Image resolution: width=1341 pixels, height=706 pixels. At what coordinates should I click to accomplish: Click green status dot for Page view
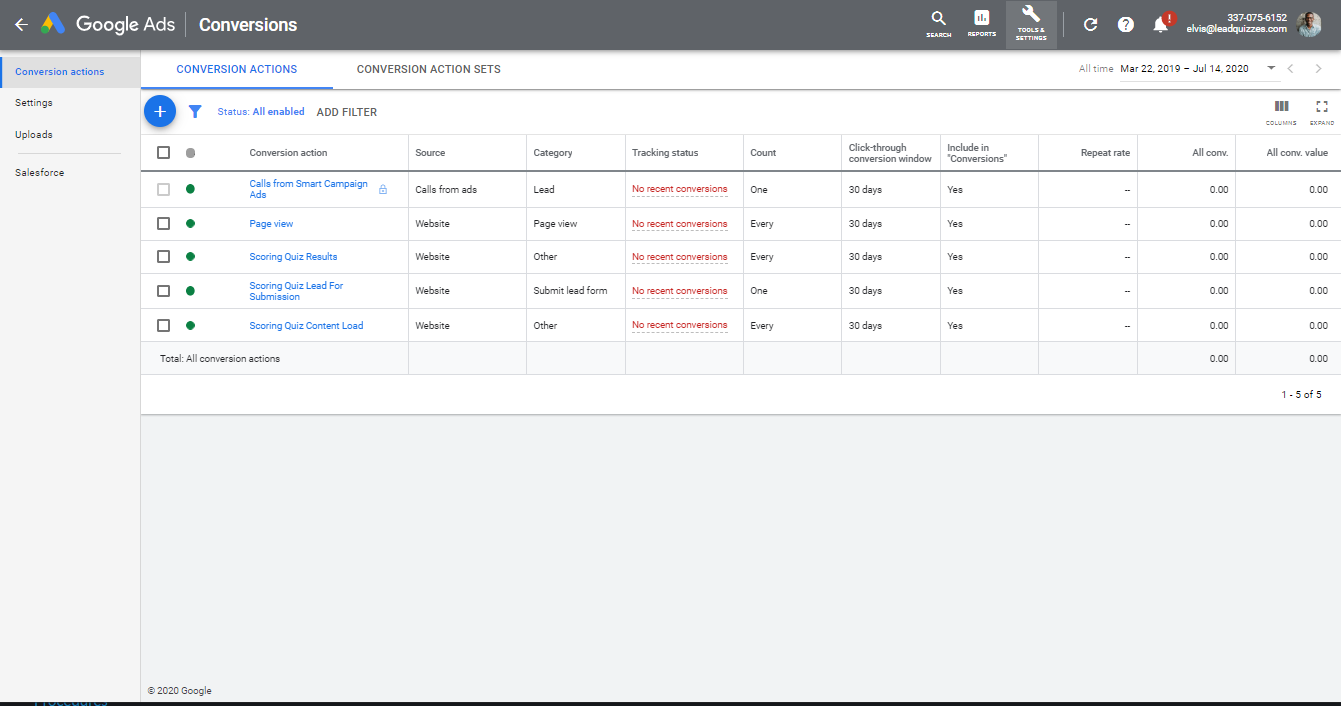pyautogui.click(x=190, y=224)
